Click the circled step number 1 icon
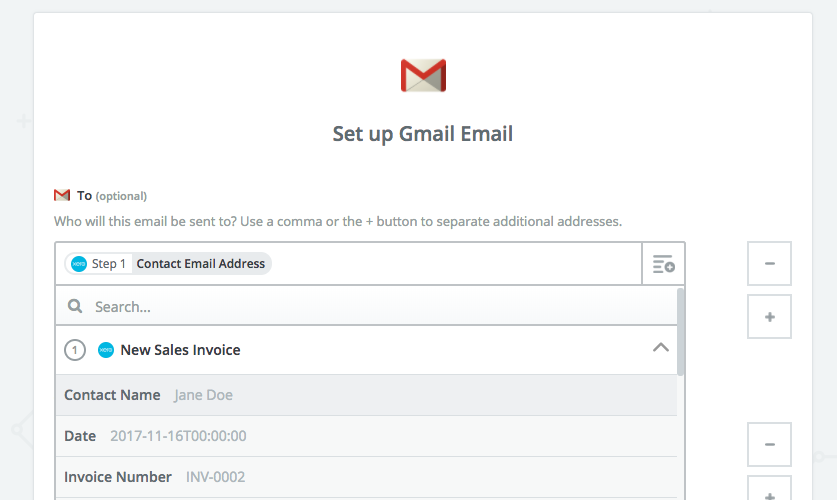Viewport: 837px width, 500px height. [x=75, y=350]
